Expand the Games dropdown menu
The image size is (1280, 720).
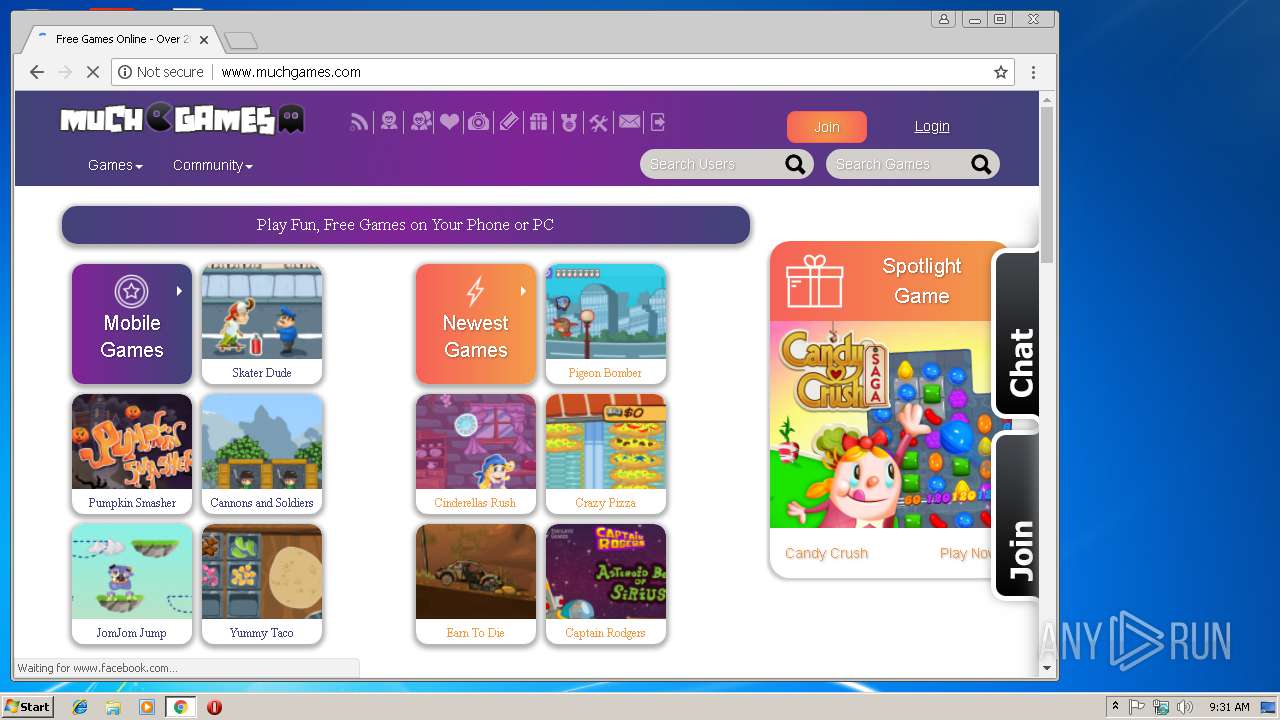[115, 165]
